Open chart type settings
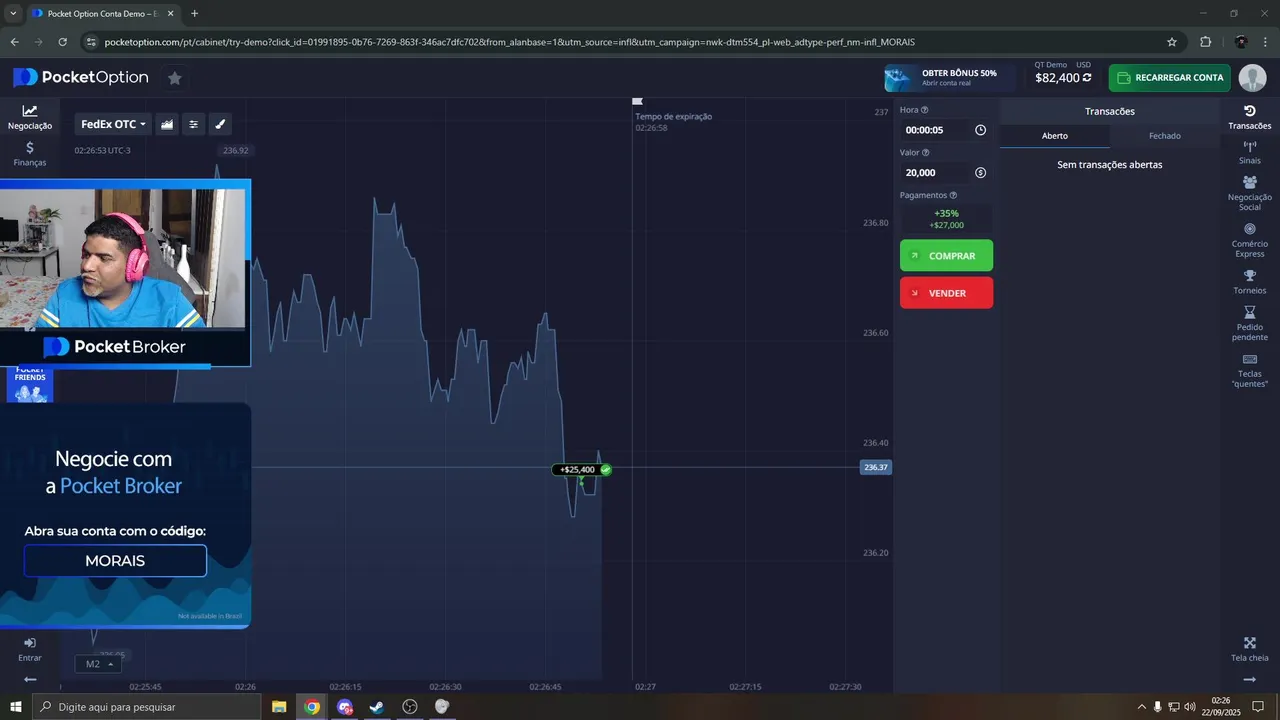Screen dimensions: 1280x720 [x=167, y=124]
